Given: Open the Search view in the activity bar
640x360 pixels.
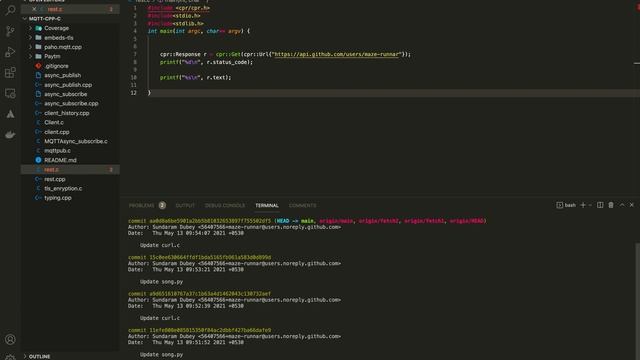Looking at the screenshot, I should (x=10, y=10).
